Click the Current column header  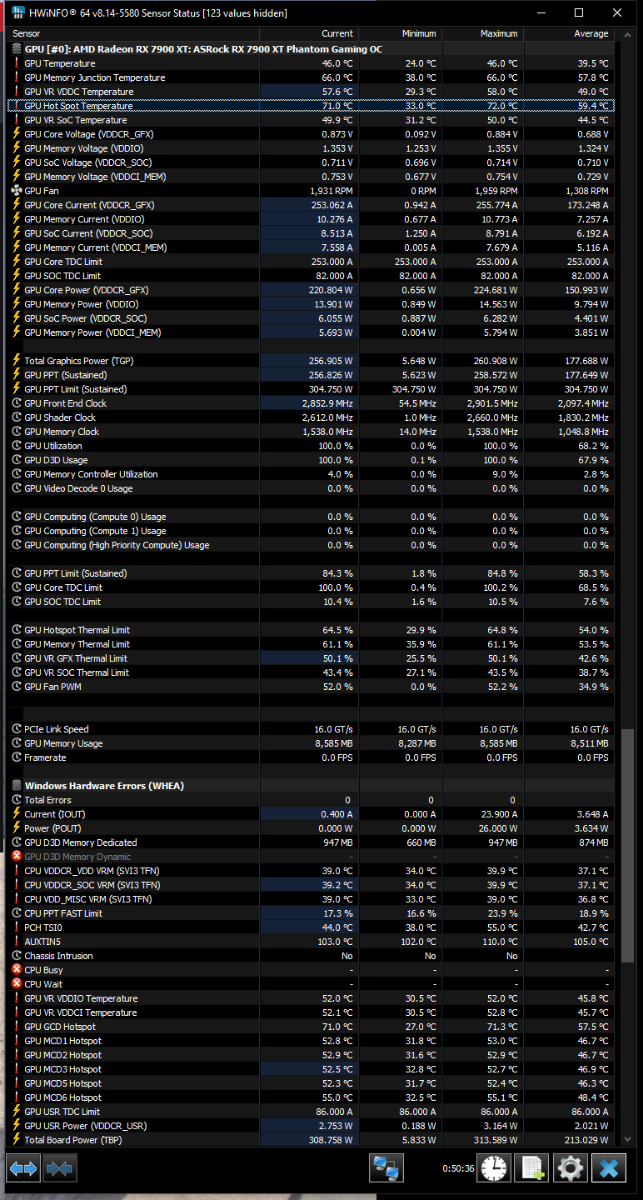point(308,33)
